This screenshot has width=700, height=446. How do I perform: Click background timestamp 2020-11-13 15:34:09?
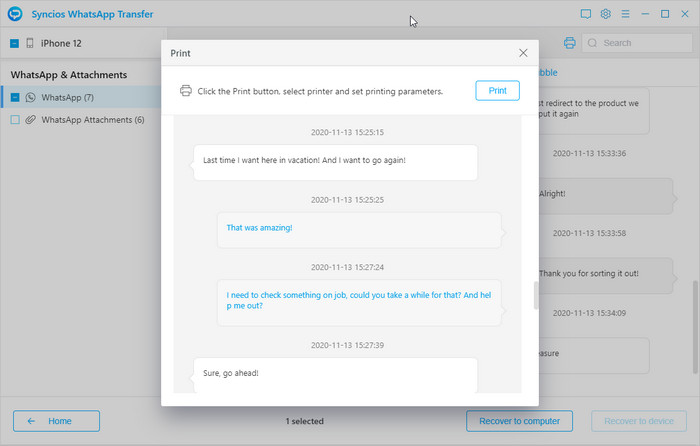pyautogui.click(x=589, y=313)
